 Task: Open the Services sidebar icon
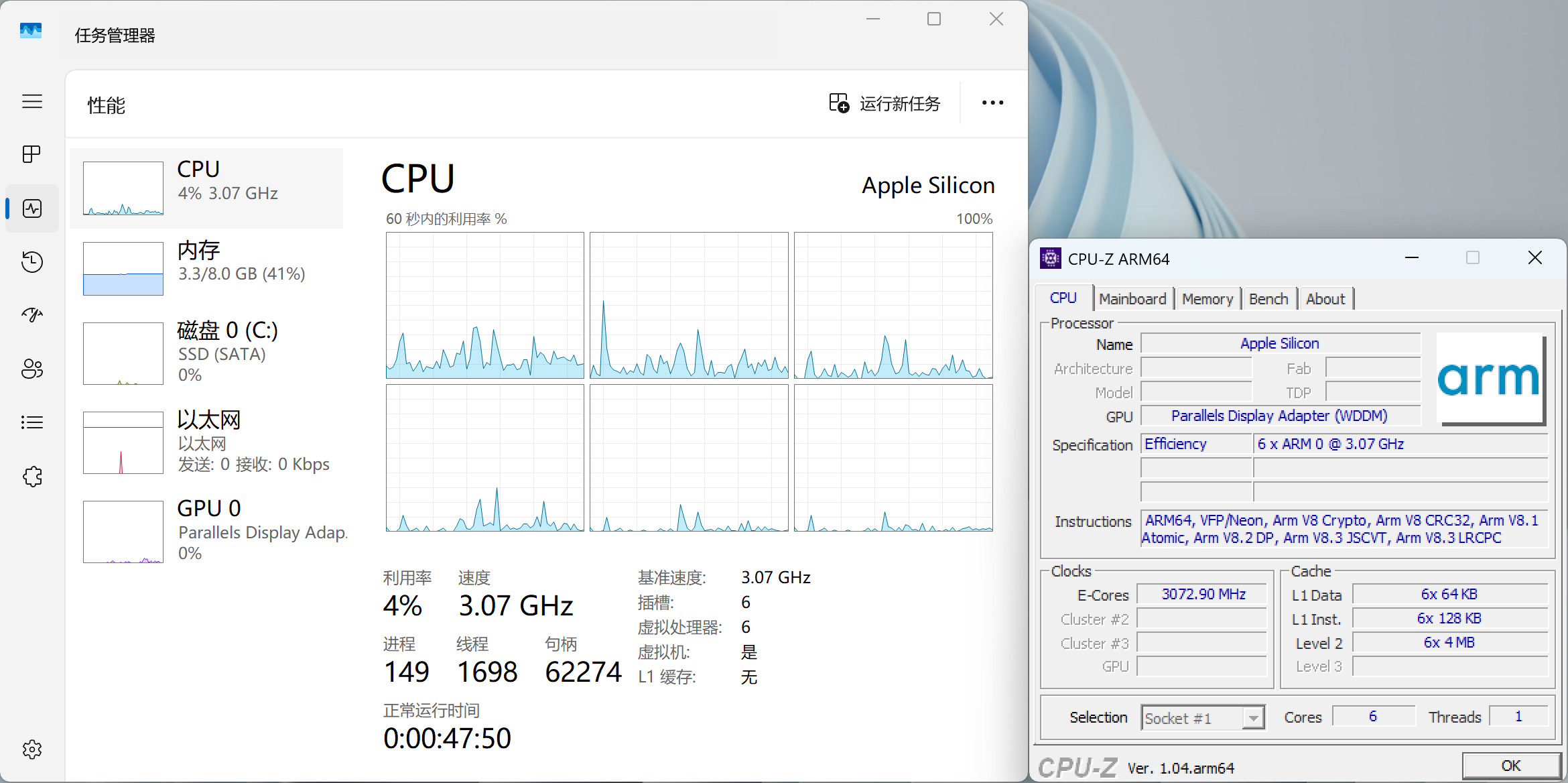[x=32, y=477]
